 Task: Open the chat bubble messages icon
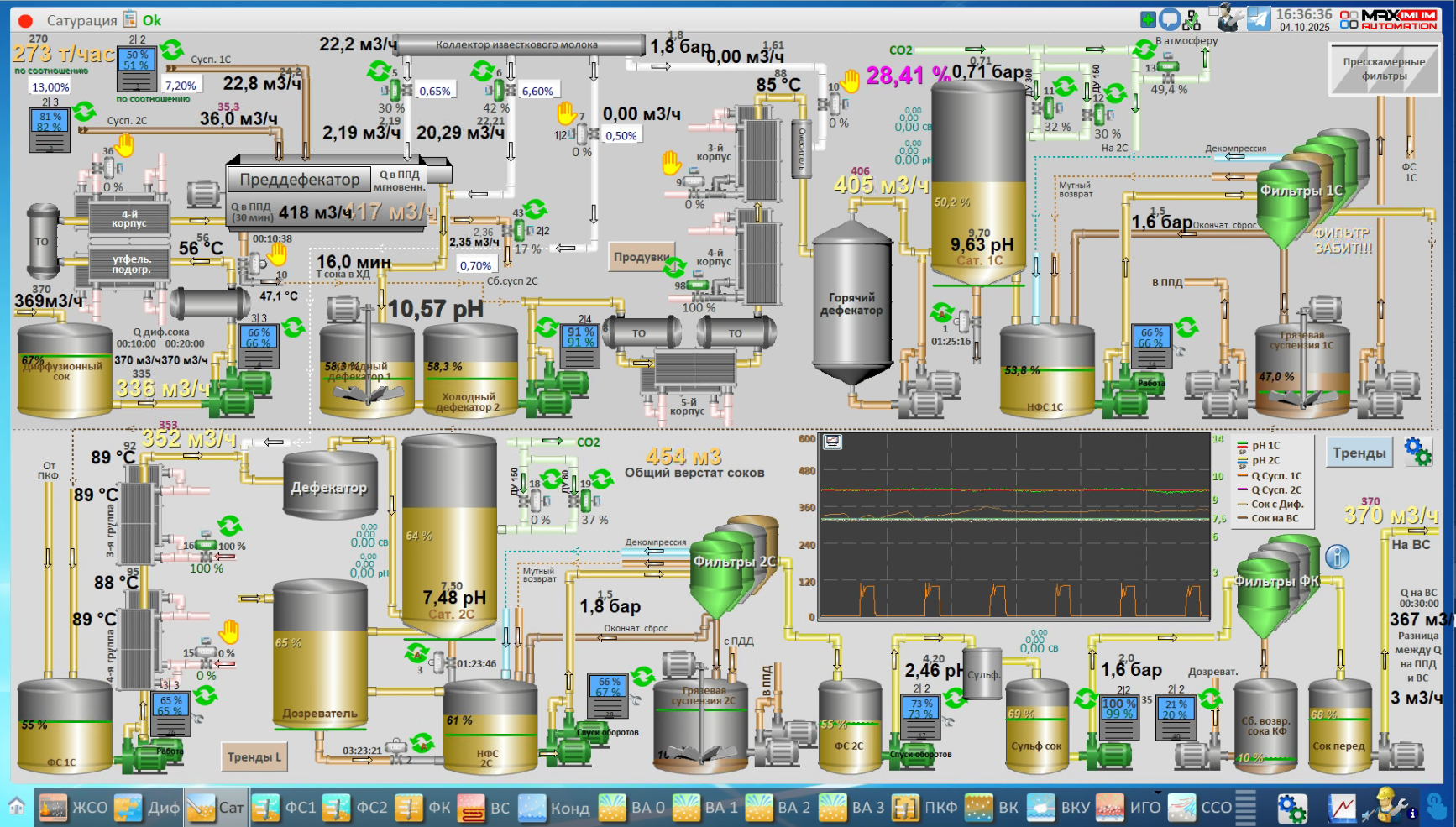tap(1169, 19)
